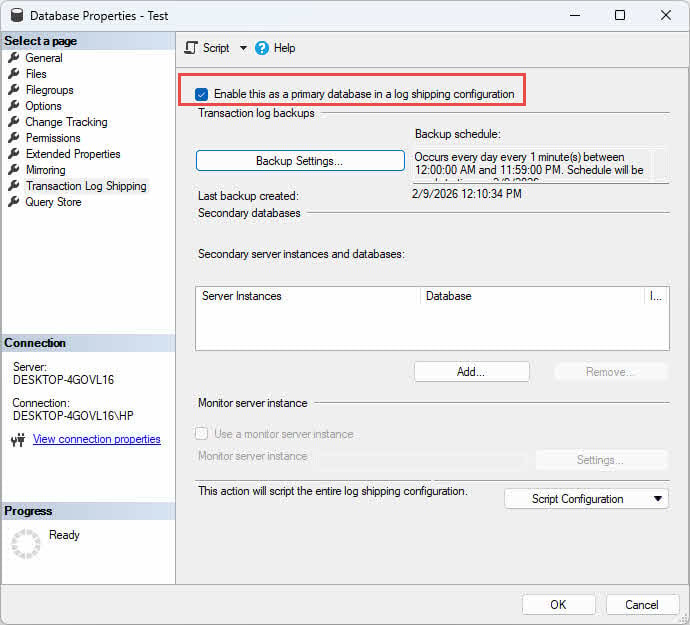
Task: Click the wrench icon beside Filegroups
Action: [x=14, y=90]
